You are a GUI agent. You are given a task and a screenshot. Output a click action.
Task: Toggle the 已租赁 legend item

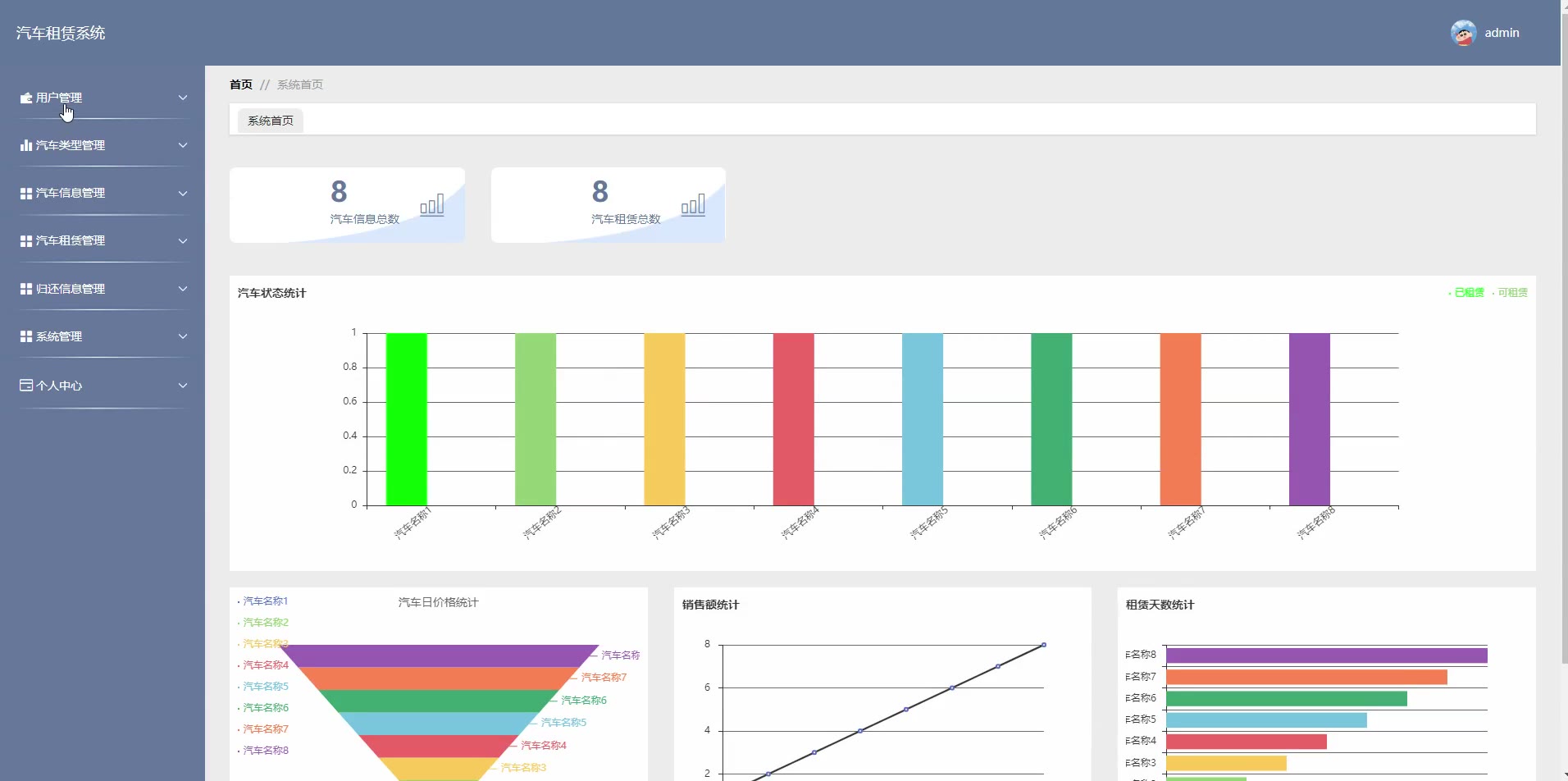pos(1466,292)
